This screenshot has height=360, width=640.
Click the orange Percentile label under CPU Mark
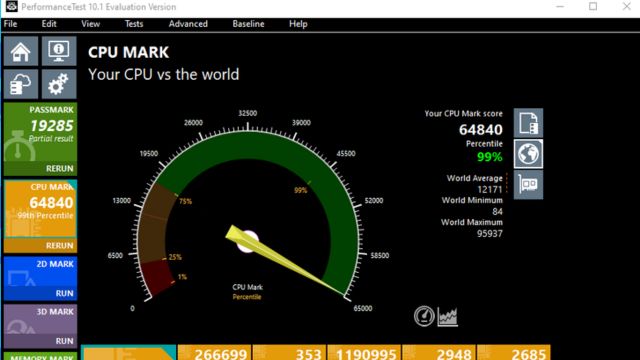pos(247,297)
